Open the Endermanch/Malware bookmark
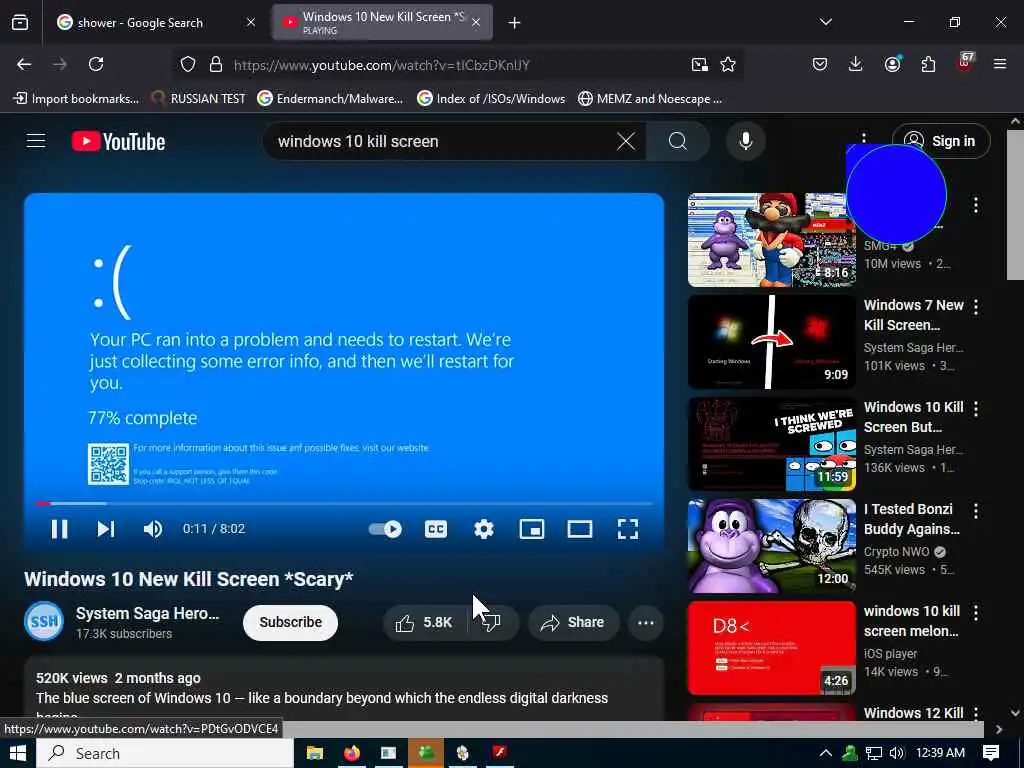 [330, 99]
